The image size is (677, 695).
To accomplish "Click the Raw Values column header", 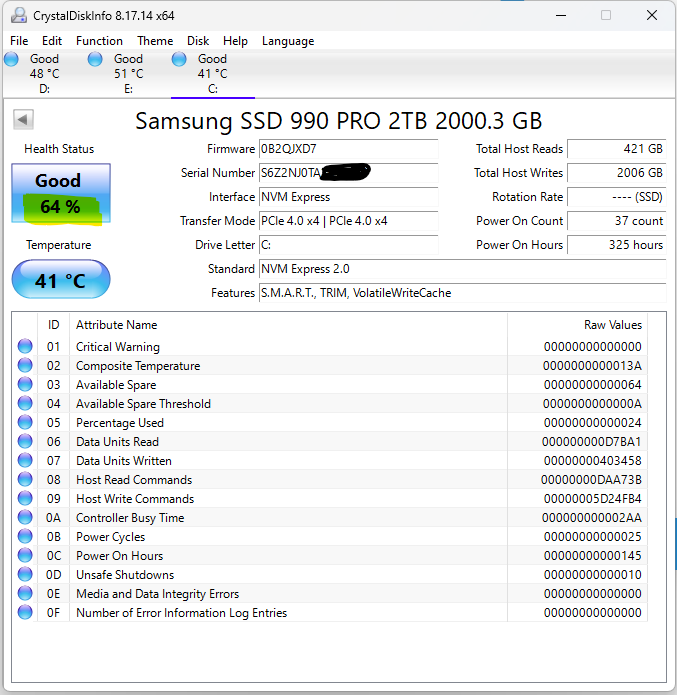I will (x=612, y=325).
